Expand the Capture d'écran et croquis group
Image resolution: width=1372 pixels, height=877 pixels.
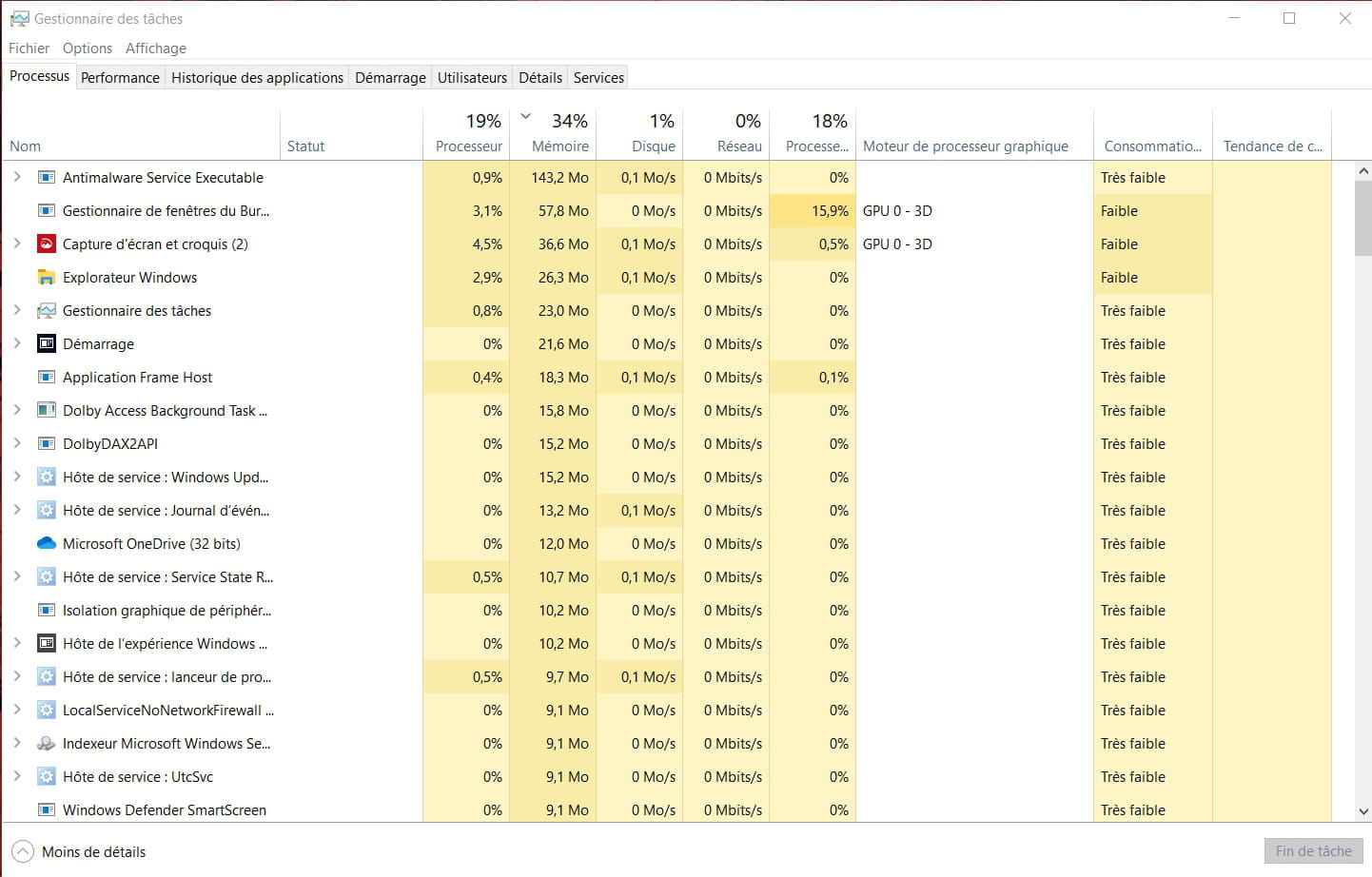(17, 244)
